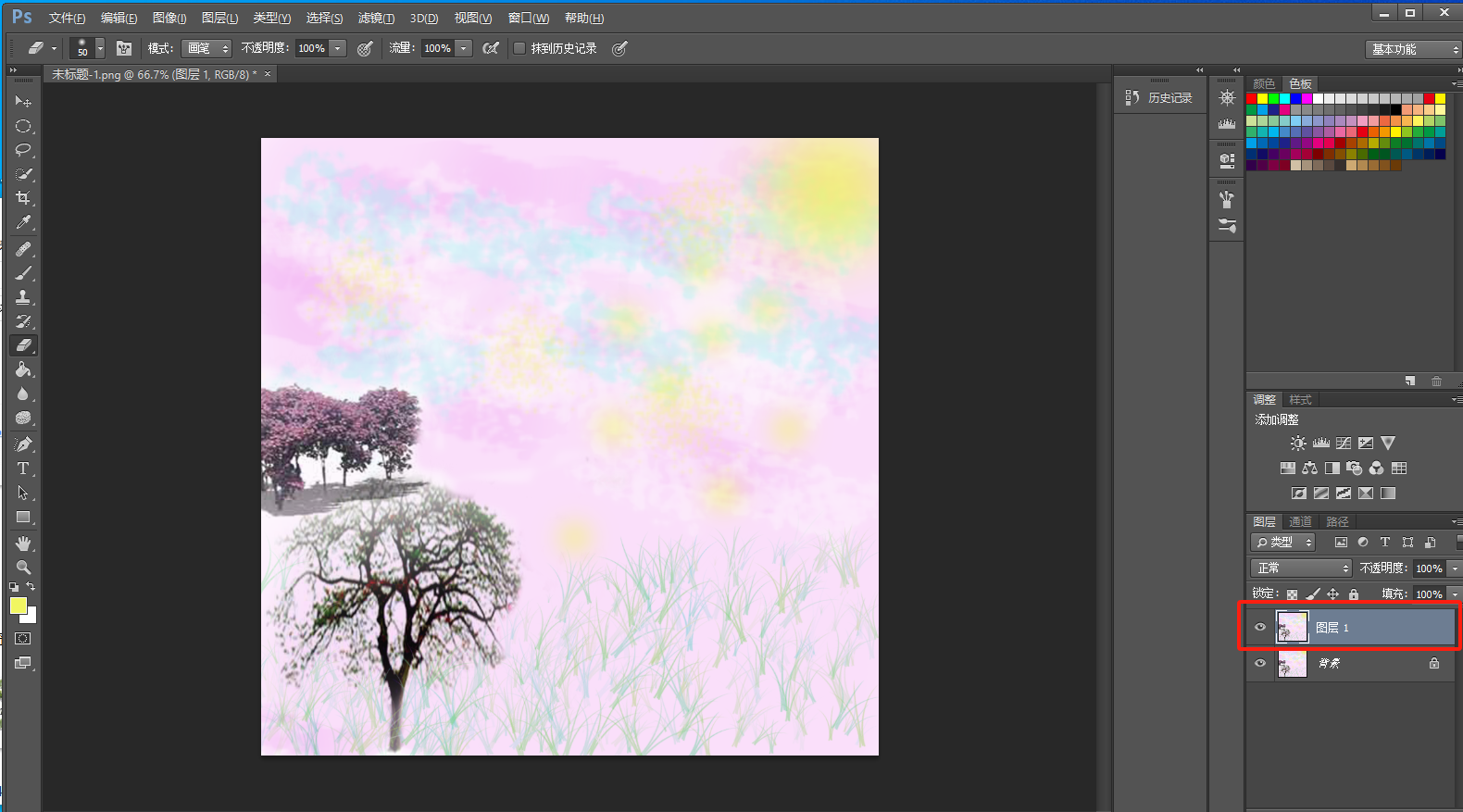Add Levels adjustment

click(x=1321, y=443)
